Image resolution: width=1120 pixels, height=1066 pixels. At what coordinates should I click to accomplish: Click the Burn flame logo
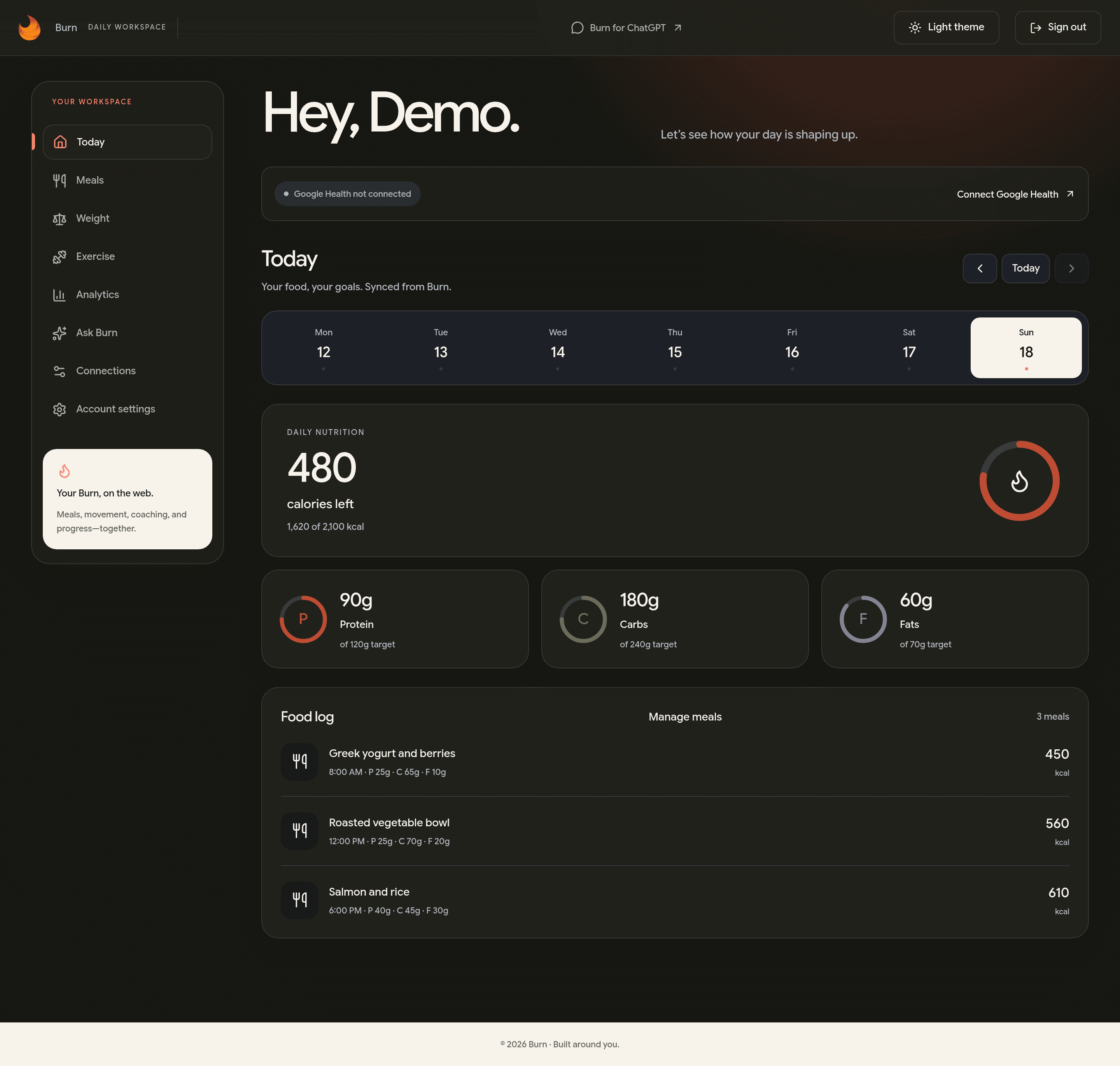coord(30,28)
